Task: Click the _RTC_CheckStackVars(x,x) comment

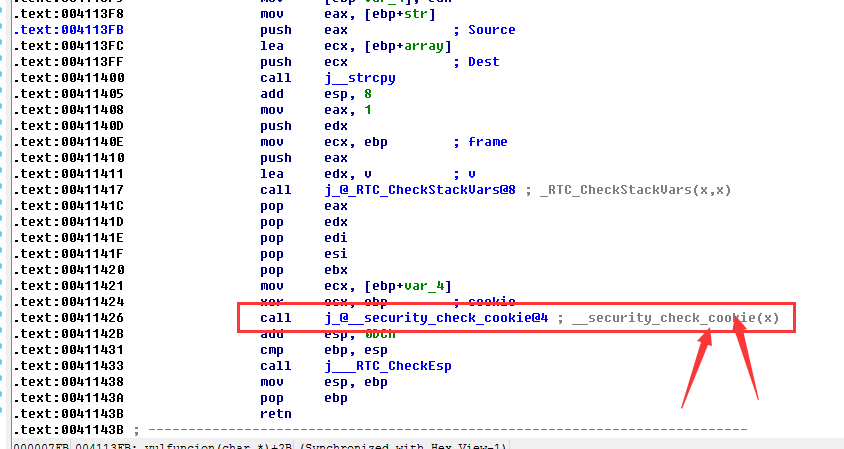Action: pos(624,190)
